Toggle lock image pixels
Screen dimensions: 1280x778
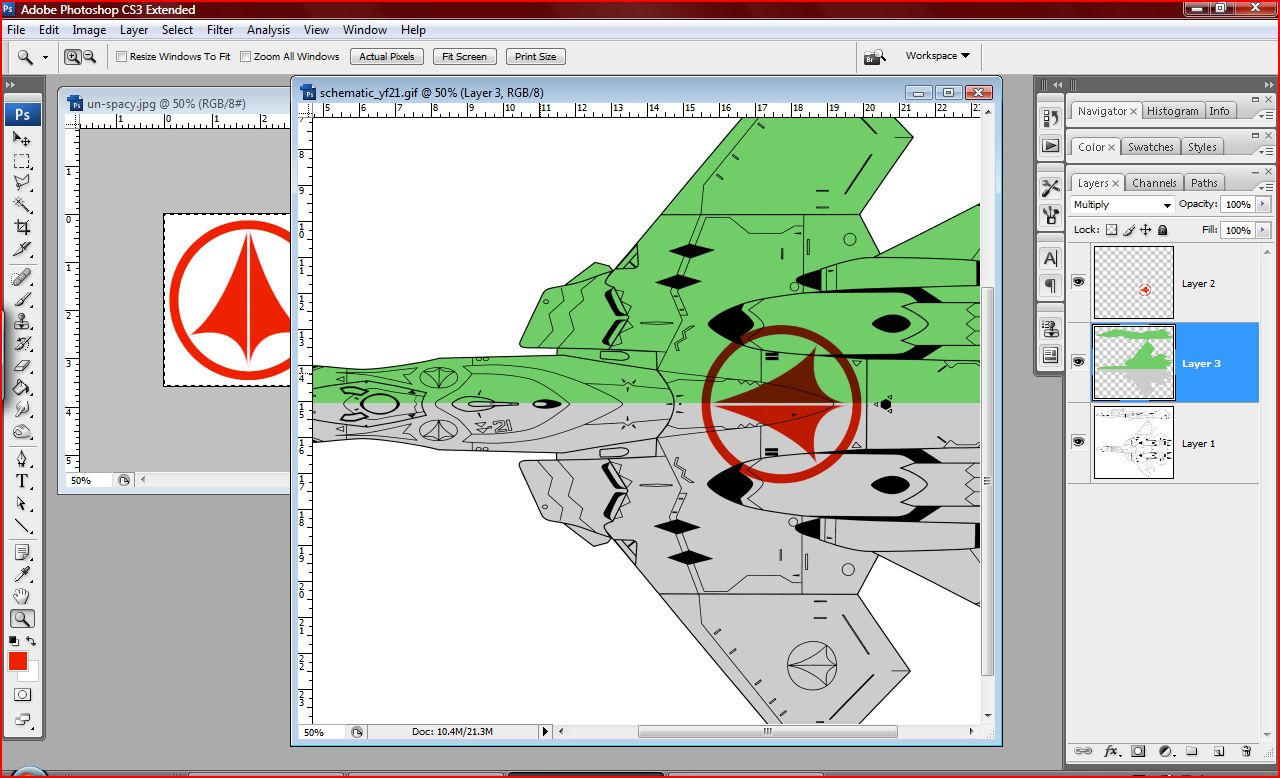(1128, 230)
